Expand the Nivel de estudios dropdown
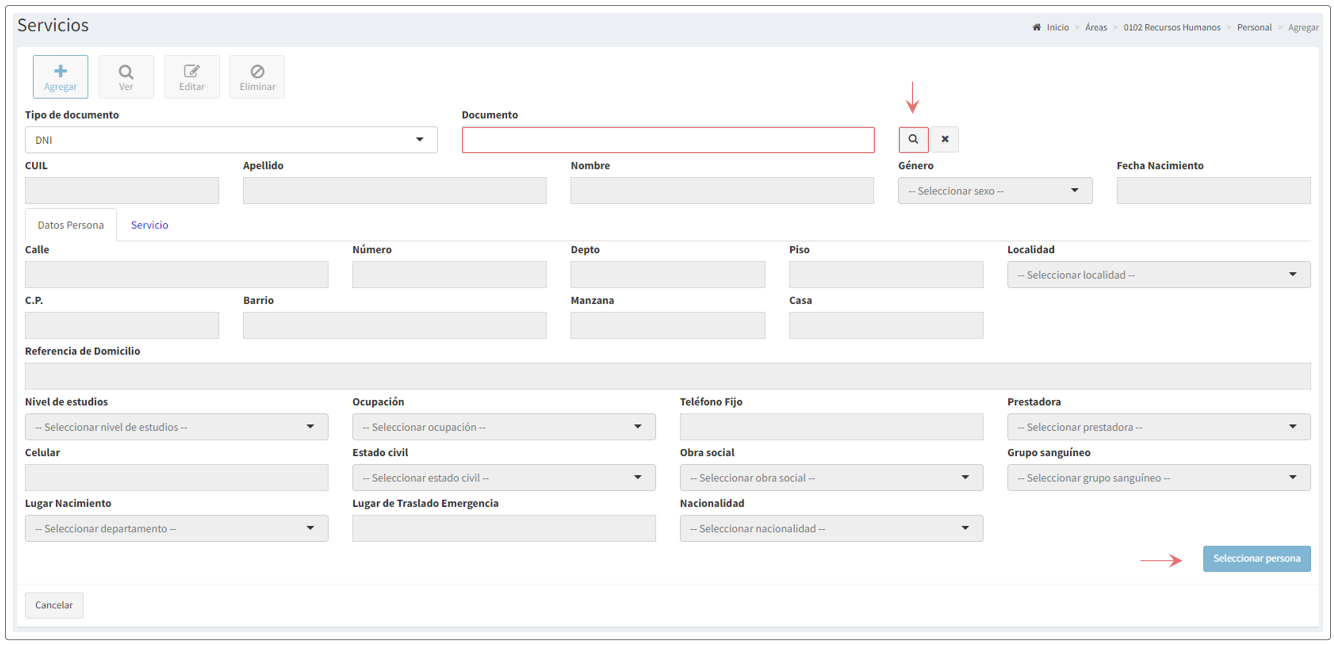1334x646 pixels. tap(176, 427)
